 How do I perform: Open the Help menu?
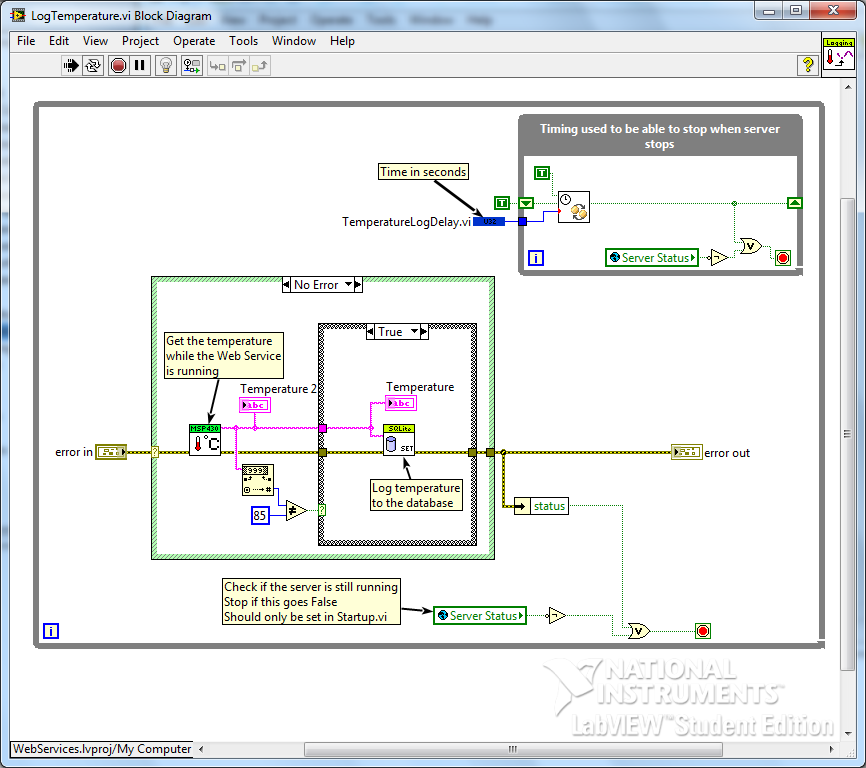[x=342, y=41]
